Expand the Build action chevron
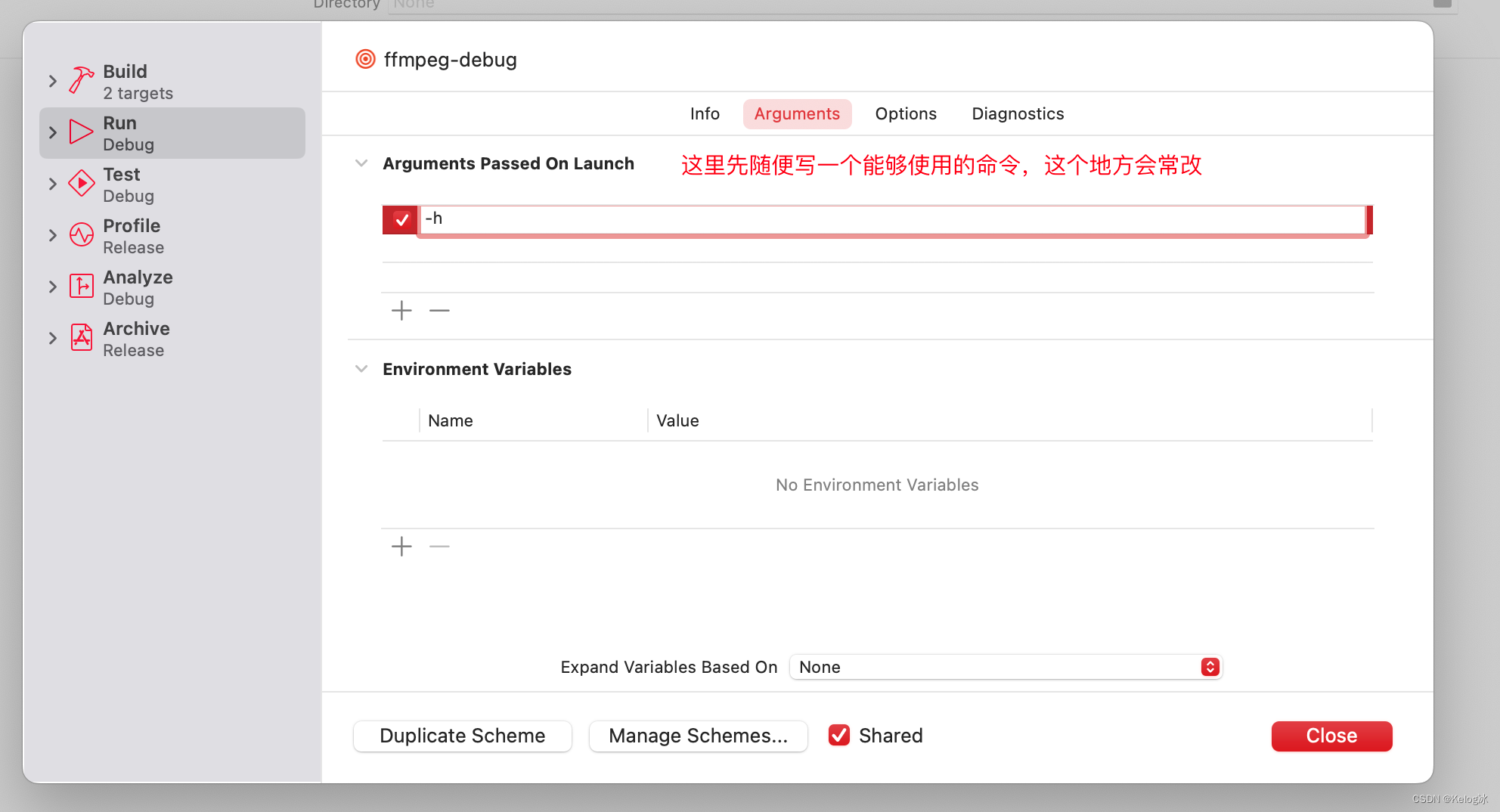 52,81
